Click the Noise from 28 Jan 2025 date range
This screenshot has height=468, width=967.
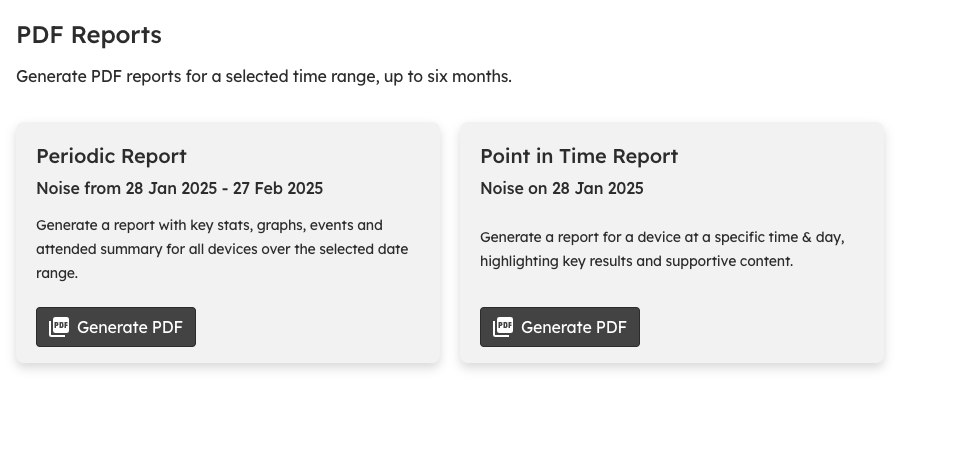click(179, 189)
